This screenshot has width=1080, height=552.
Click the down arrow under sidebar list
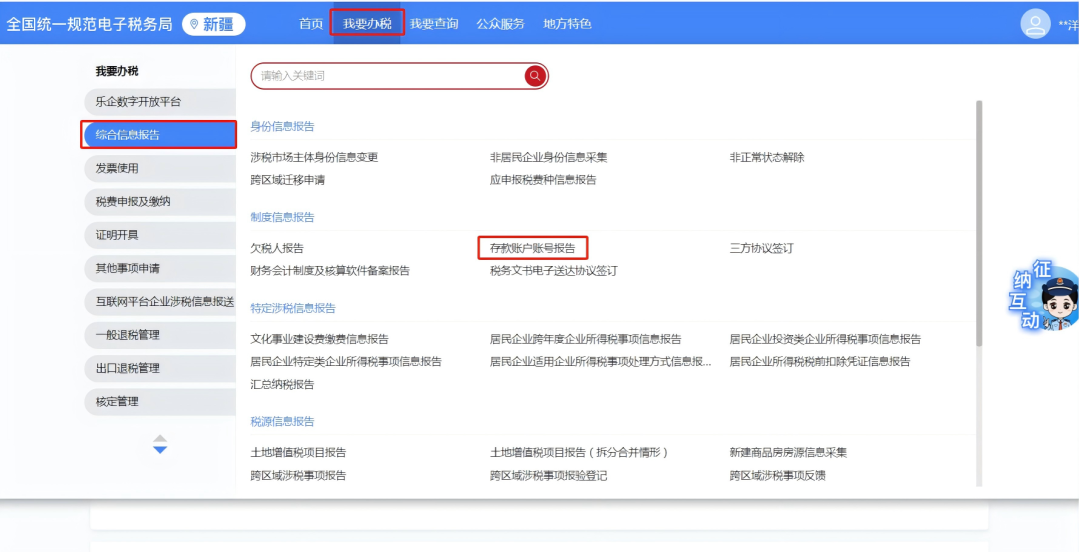coord(160,450)
